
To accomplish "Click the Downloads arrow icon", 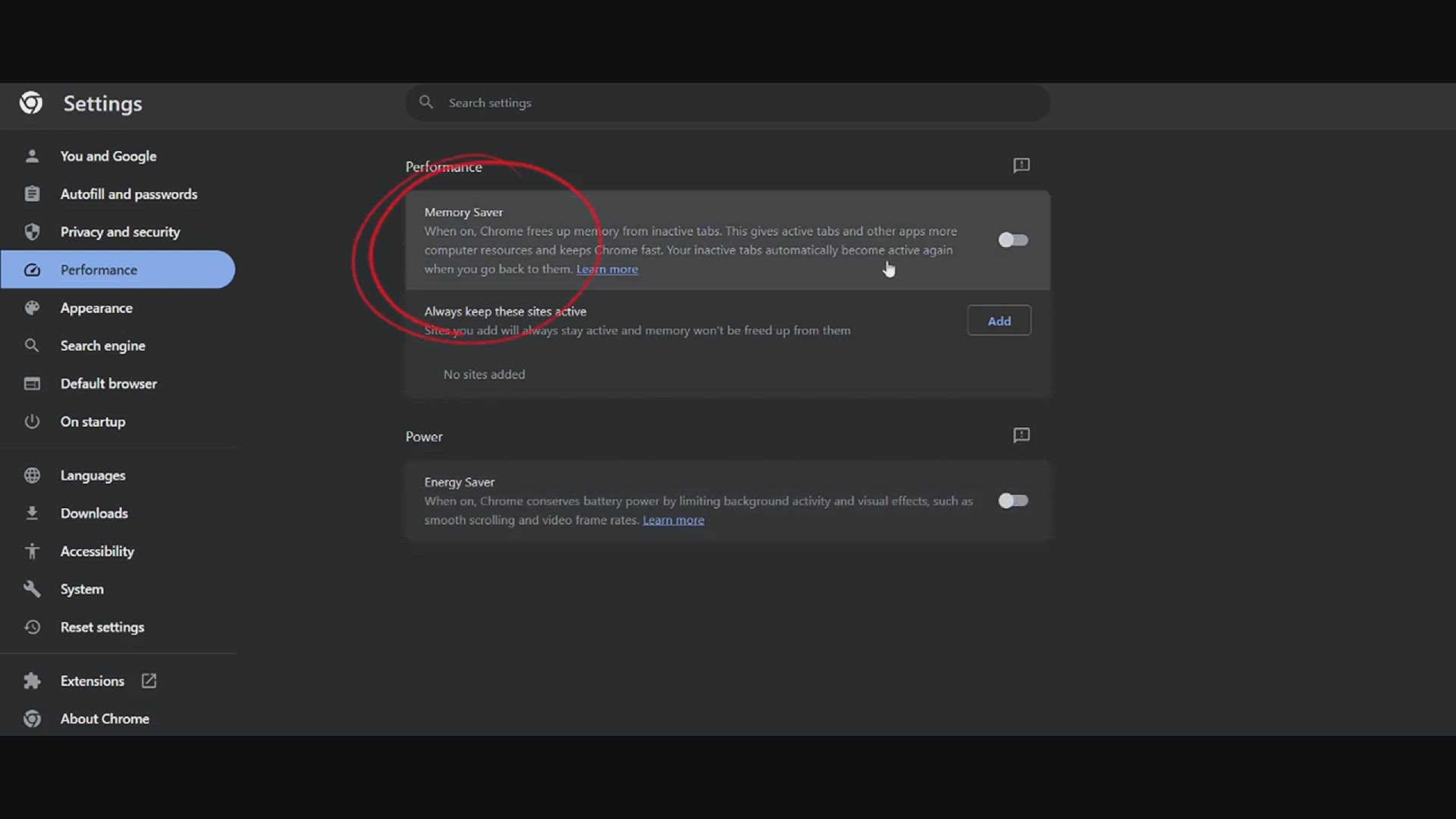I will tap(32, 513).
